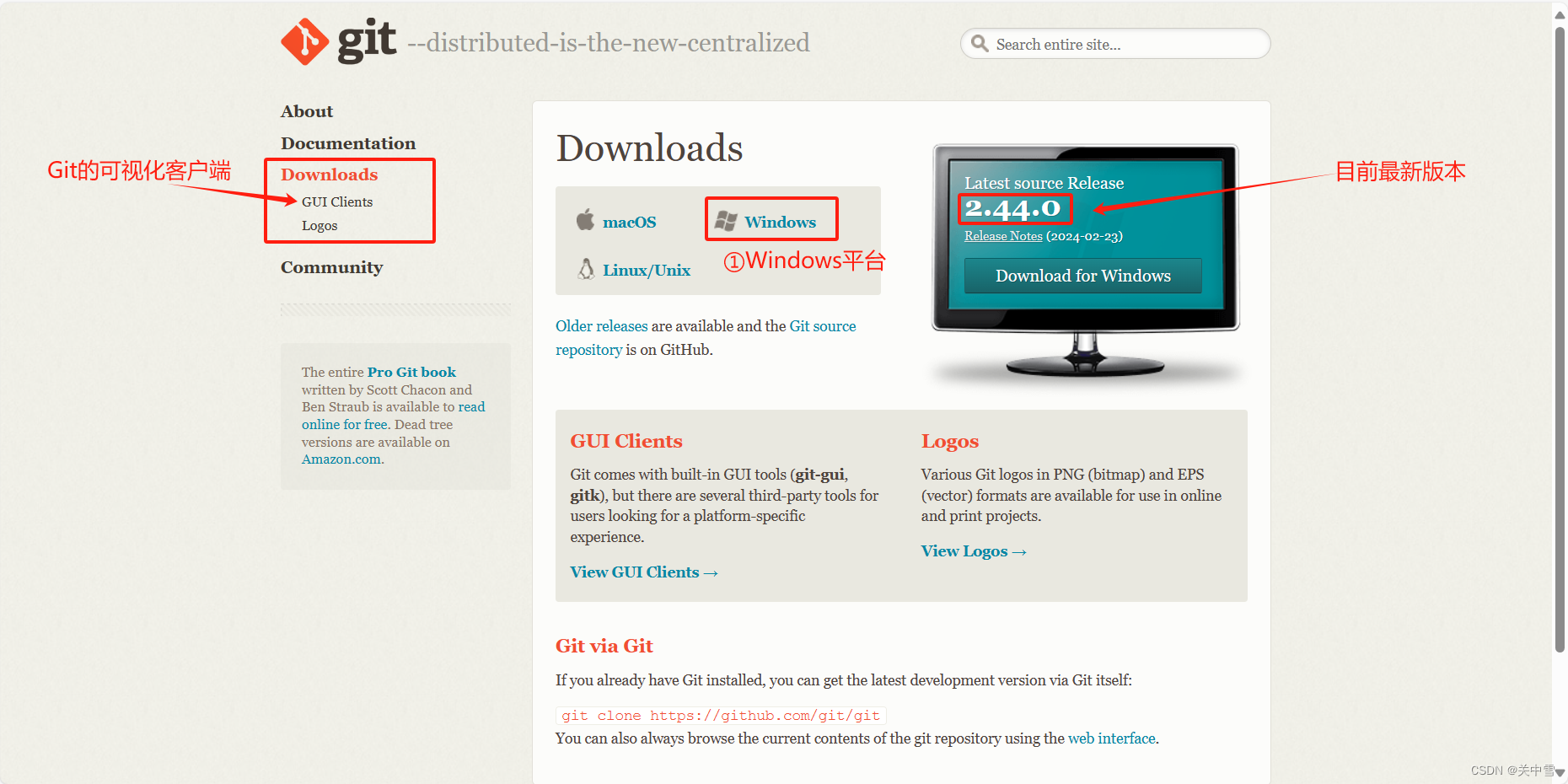Click the Tux penguin icon beside Linux/Unix

[586, 269]
